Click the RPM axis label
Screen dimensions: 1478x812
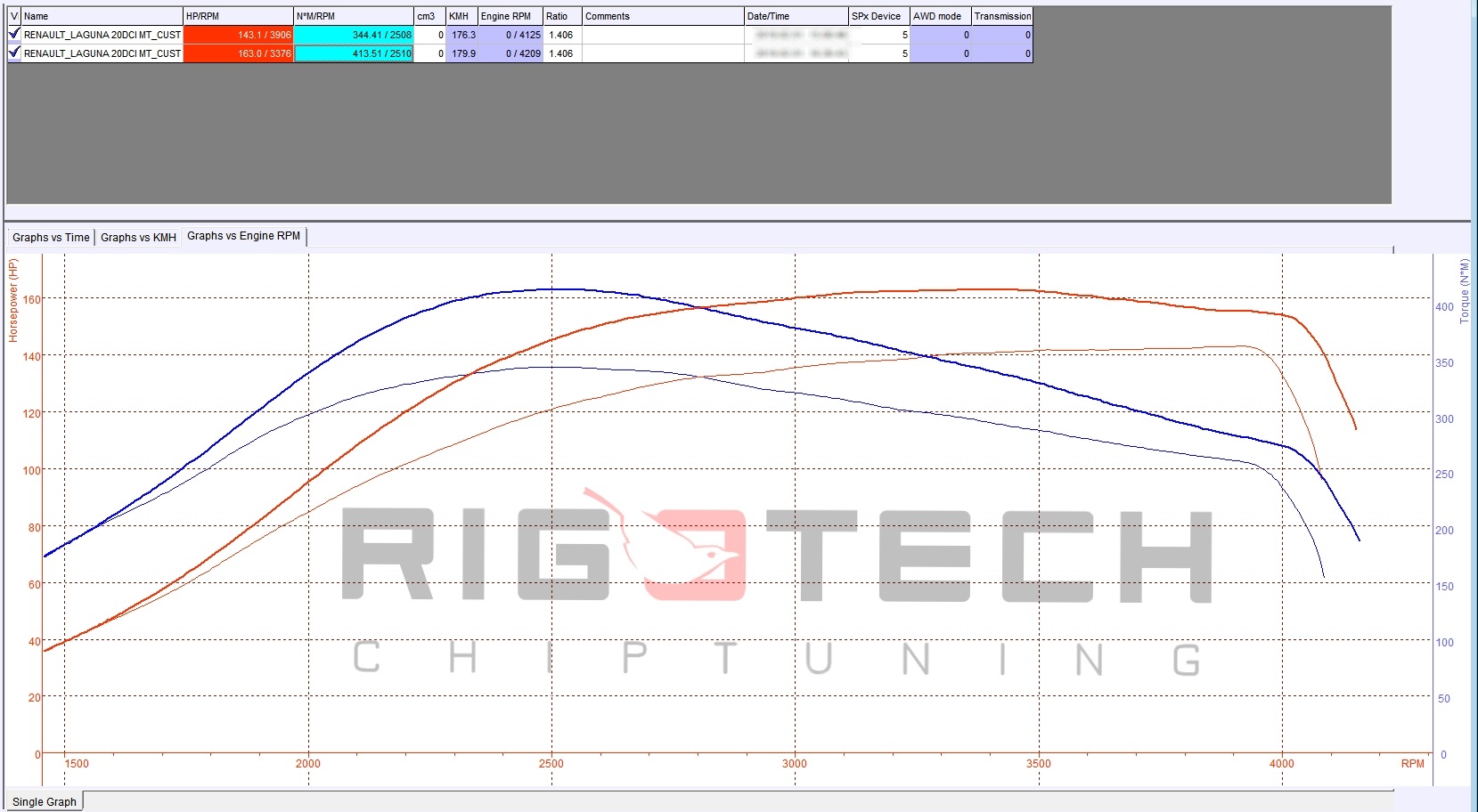click(x=1412, y=764)
